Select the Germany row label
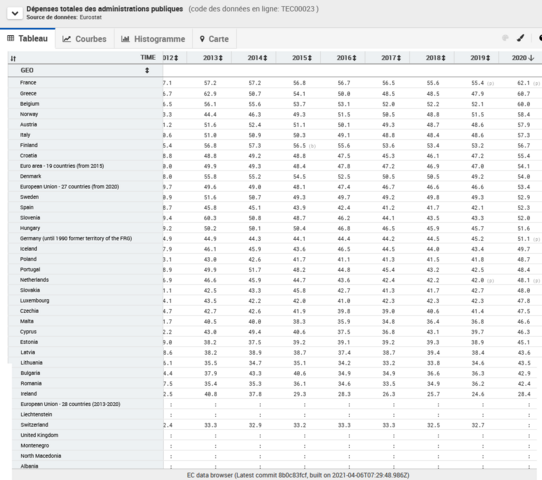Screen dimensions: 542x480 click(x=76, y=238)
